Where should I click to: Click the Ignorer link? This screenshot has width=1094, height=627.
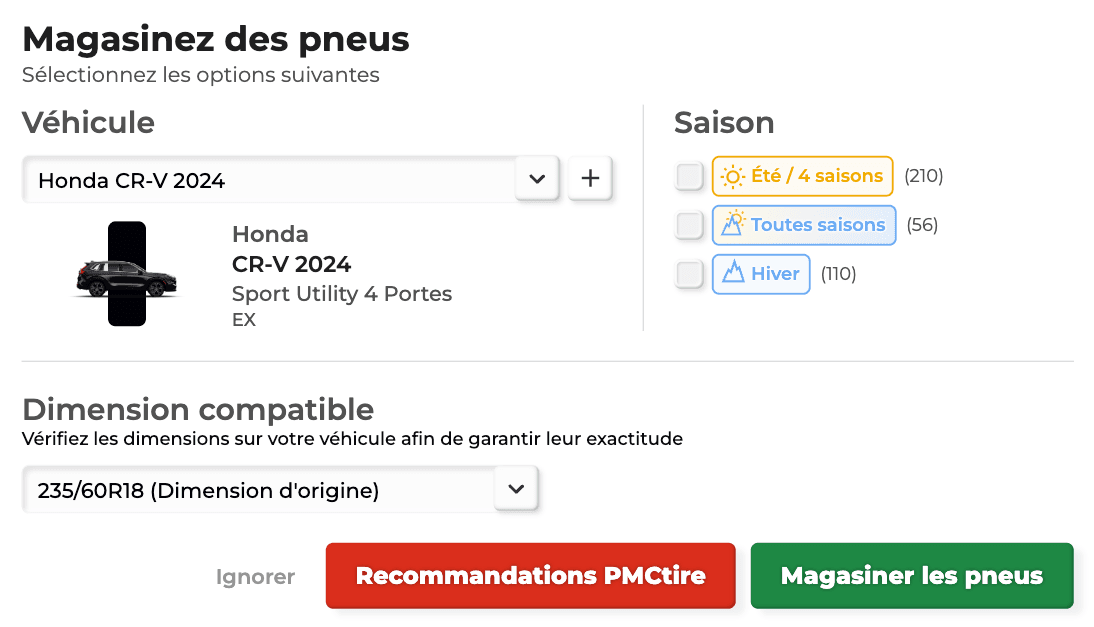click(x=255, y=577)
